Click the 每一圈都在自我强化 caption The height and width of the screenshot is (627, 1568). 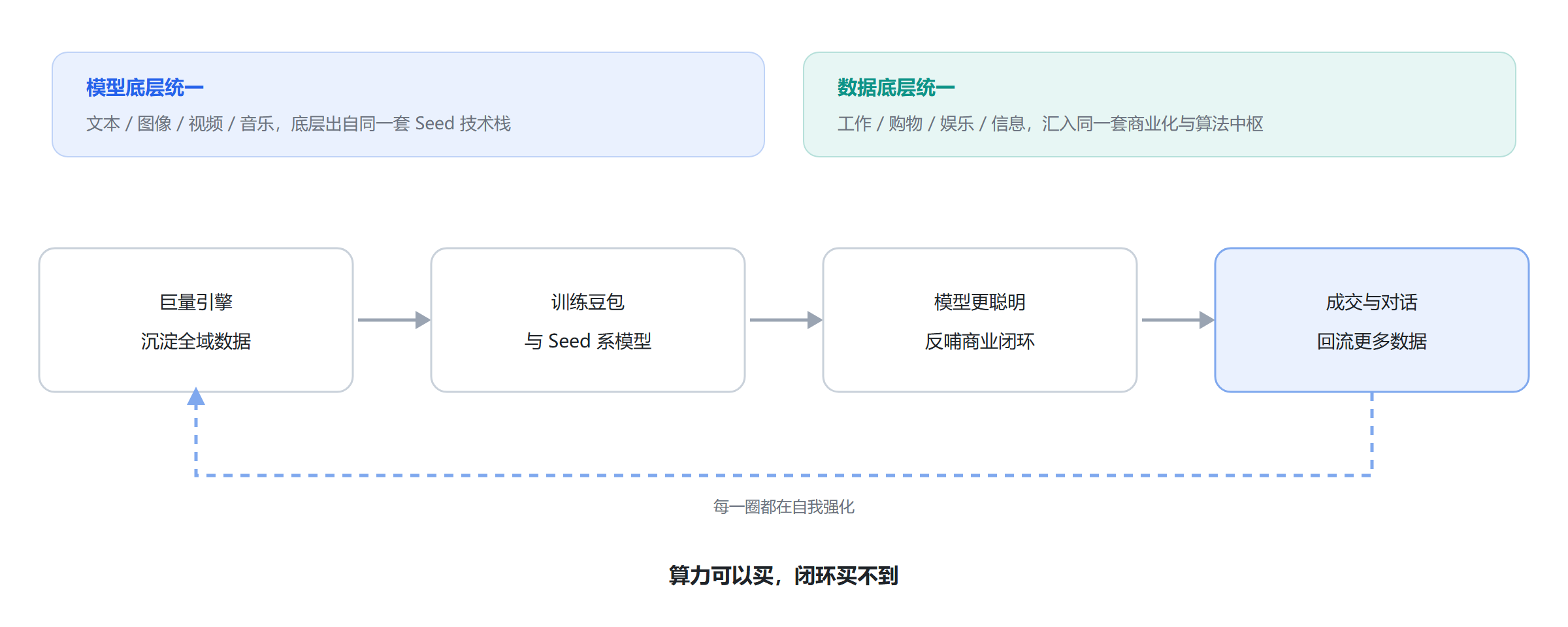point(784,507)
